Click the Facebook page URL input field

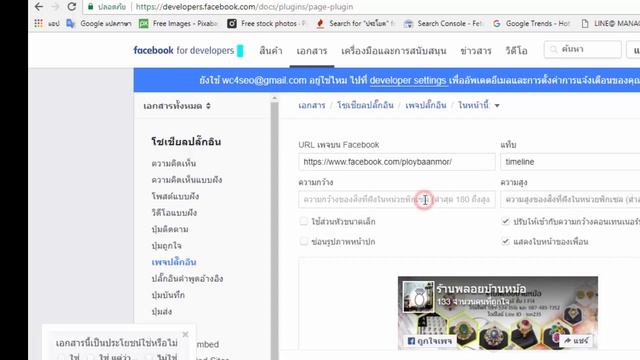pos(397,162)
